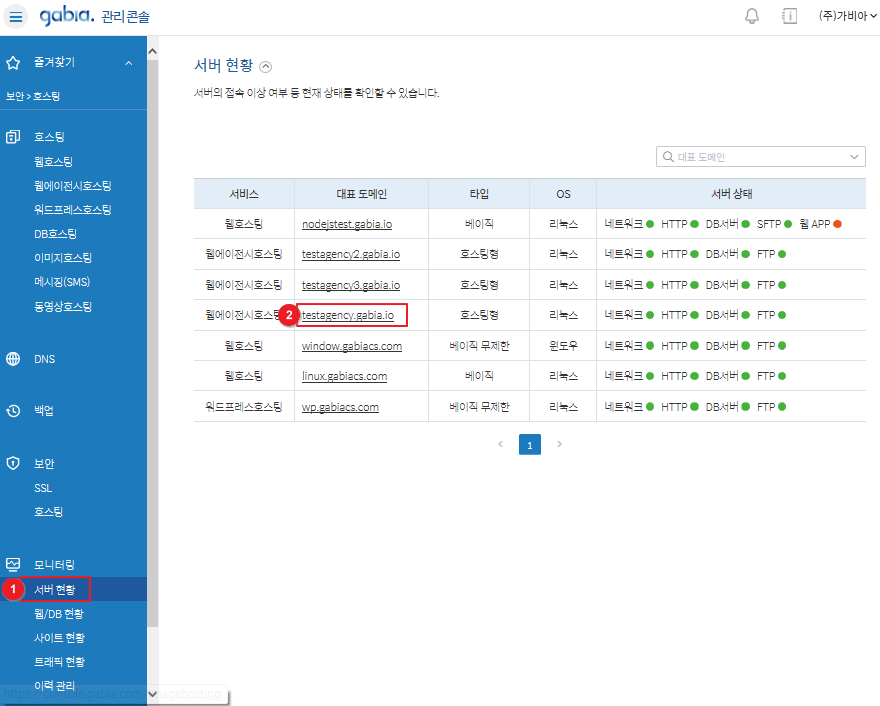880x706 pixels.
Task: Click the OS column header
Action: click(x=563, y=194)
